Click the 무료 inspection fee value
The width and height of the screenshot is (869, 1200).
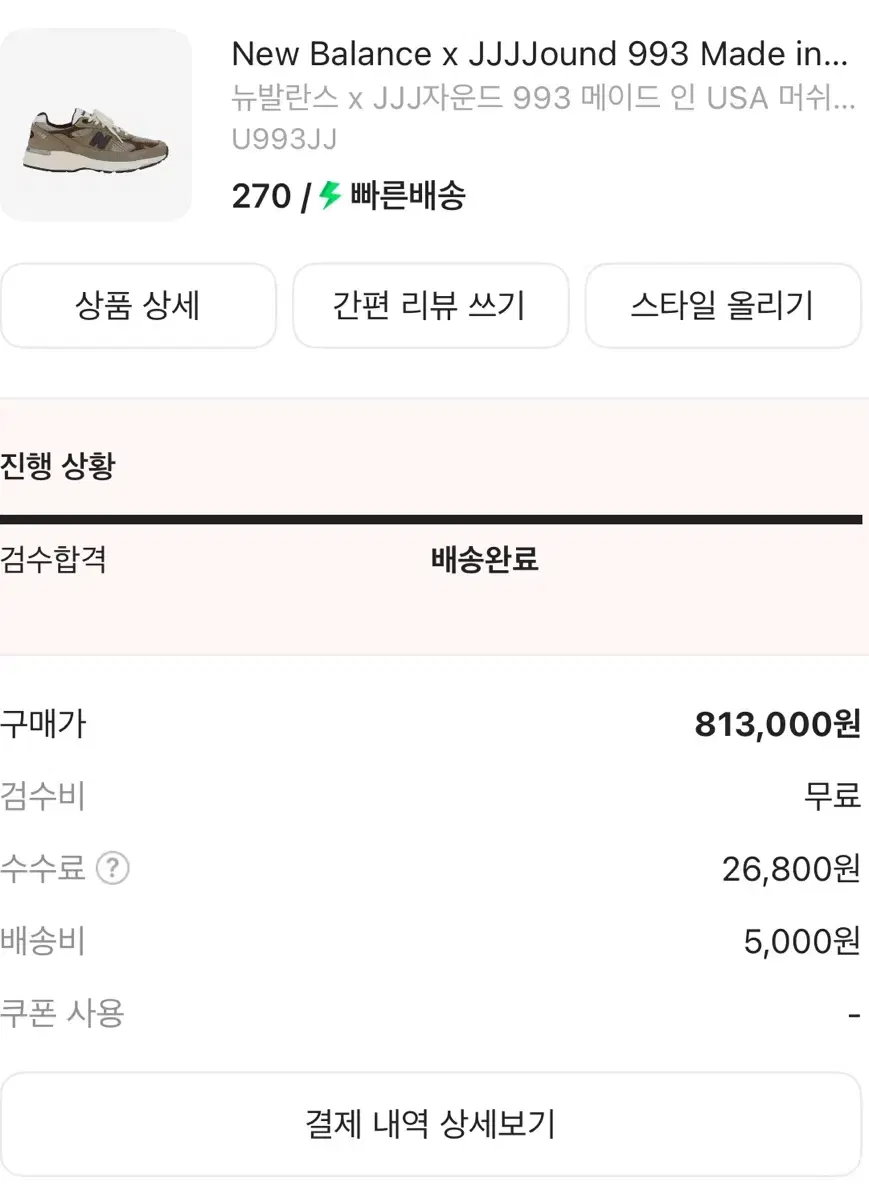pos(832,796)
